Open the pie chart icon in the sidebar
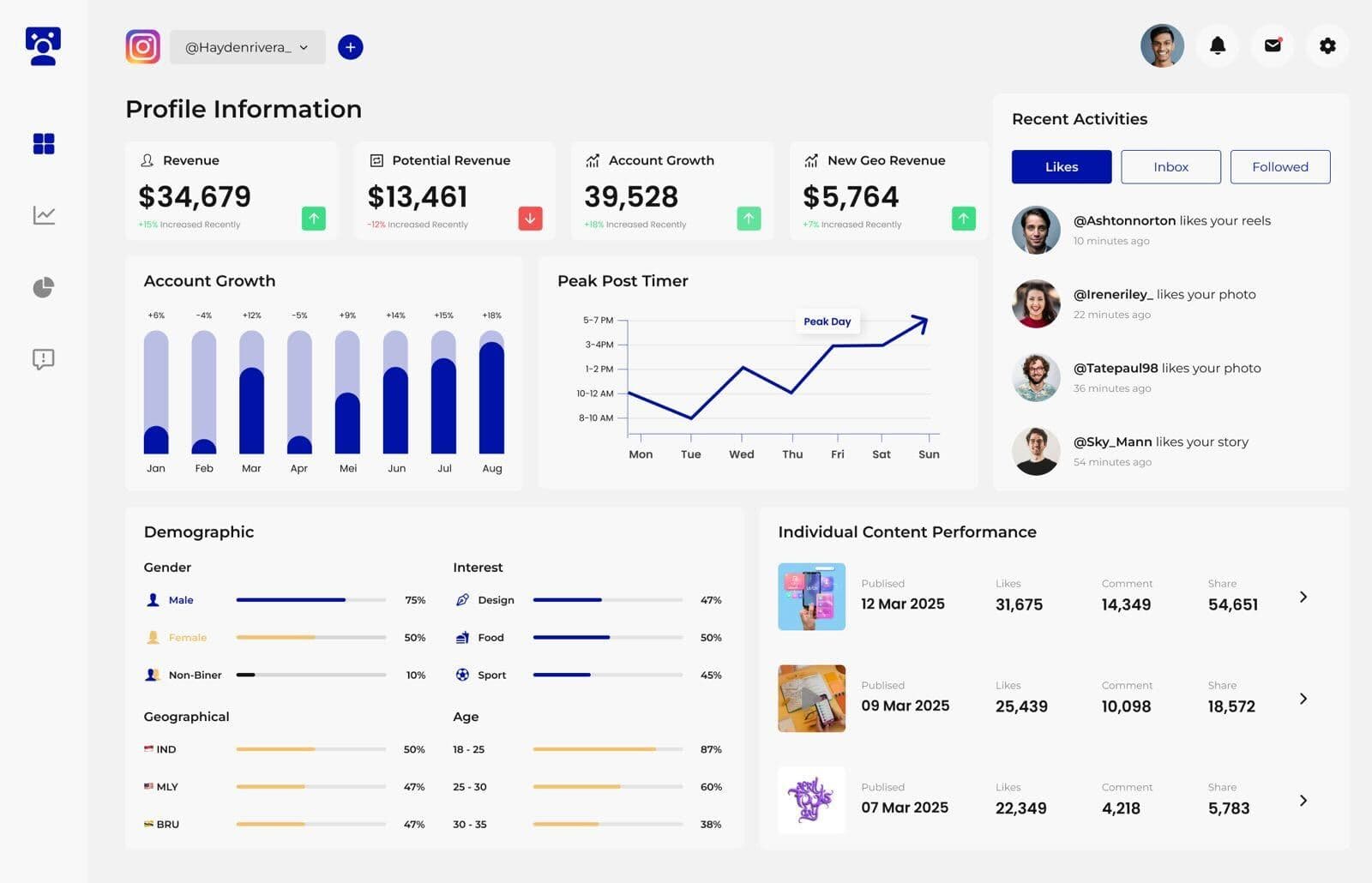The image size is (1372, 883). 42,288
